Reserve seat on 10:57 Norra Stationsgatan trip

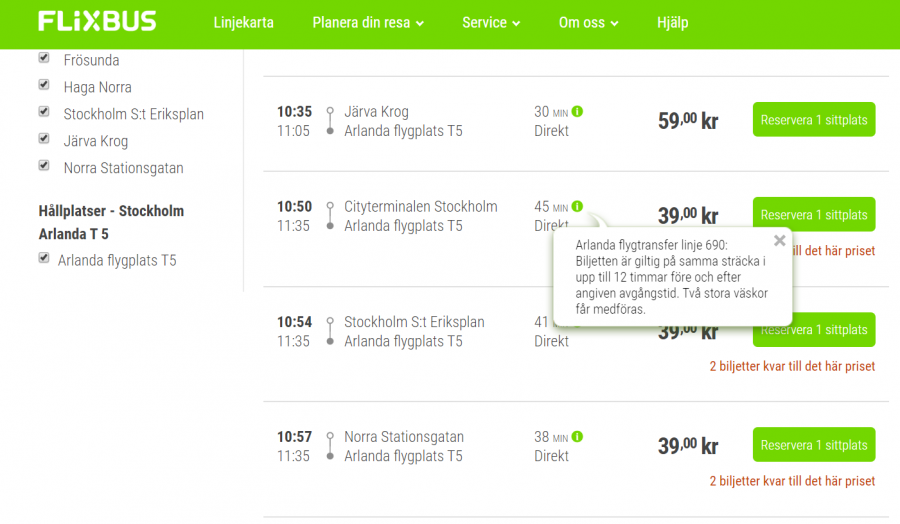tap(813, 445)
